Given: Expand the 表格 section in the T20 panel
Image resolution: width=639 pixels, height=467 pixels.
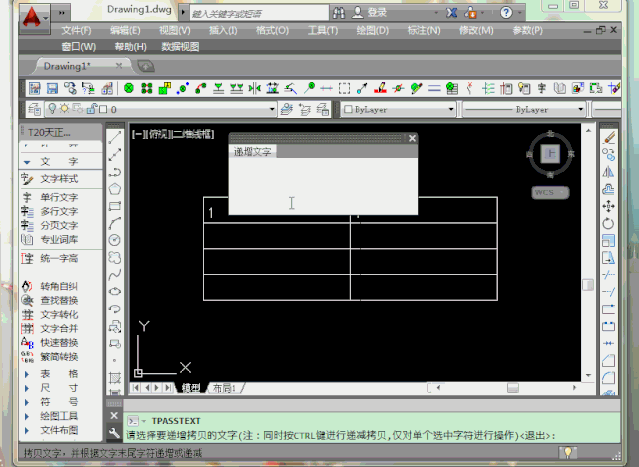Looking at the screenshot, I should [x=27, y=374].
